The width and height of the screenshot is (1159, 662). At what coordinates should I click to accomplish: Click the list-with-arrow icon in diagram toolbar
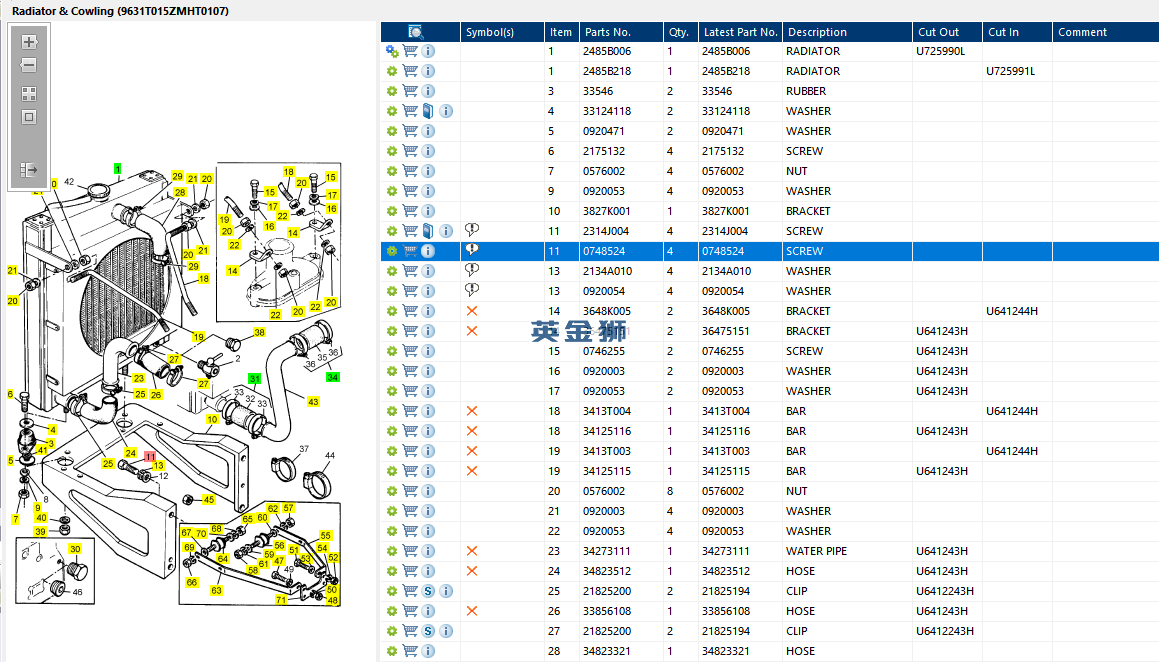point(29,169)
